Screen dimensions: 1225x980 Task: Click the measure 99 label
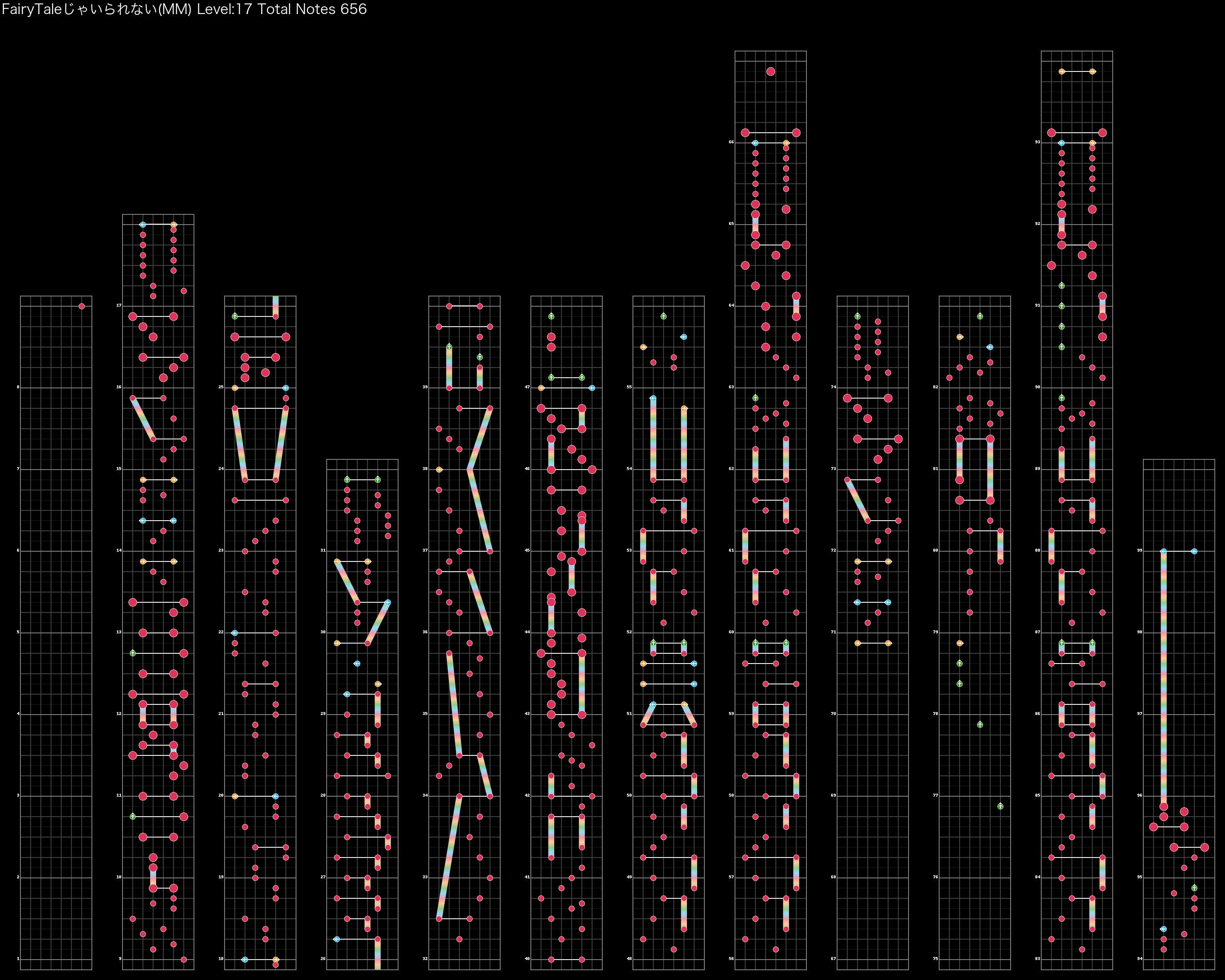[x=1139, y=550]
